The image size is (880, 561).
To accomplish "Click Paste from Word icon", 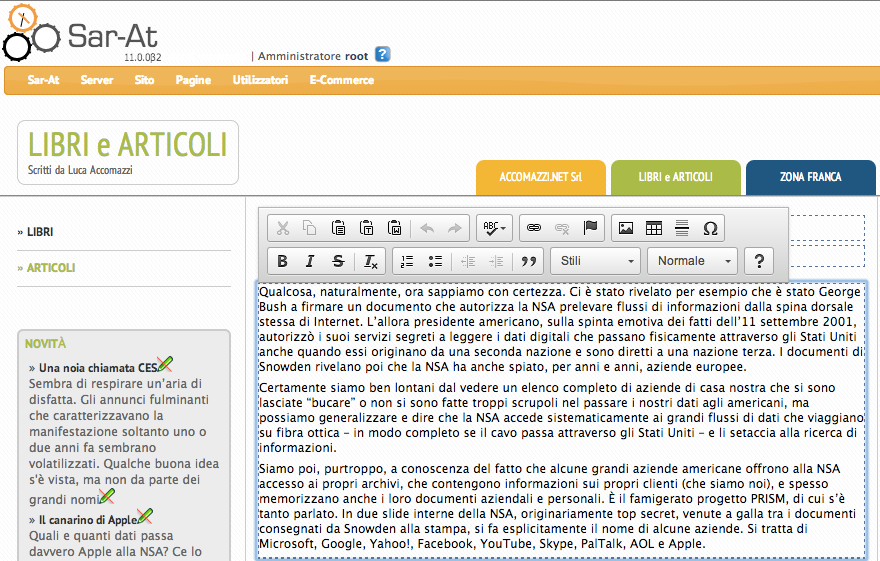I will (395, 228).
